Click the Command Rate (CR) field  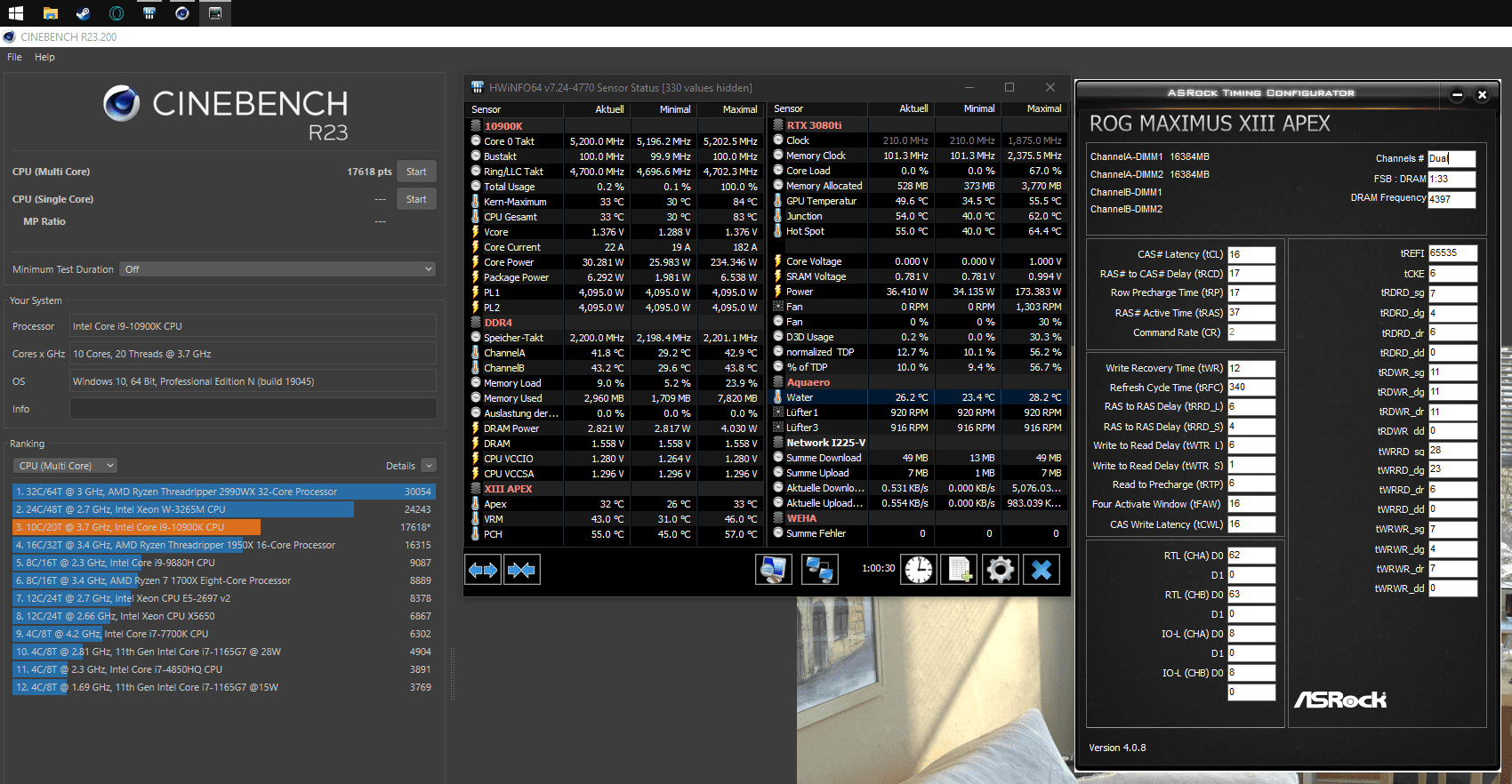[x=1251, y=332]
